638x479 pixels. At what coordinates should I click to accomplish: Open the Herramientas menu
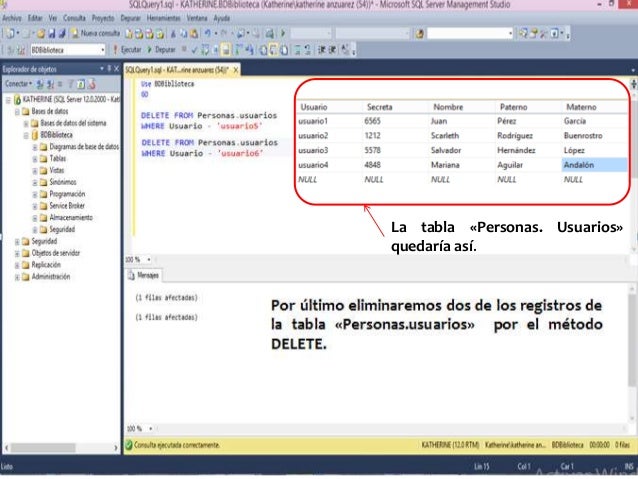click(163, 18)
